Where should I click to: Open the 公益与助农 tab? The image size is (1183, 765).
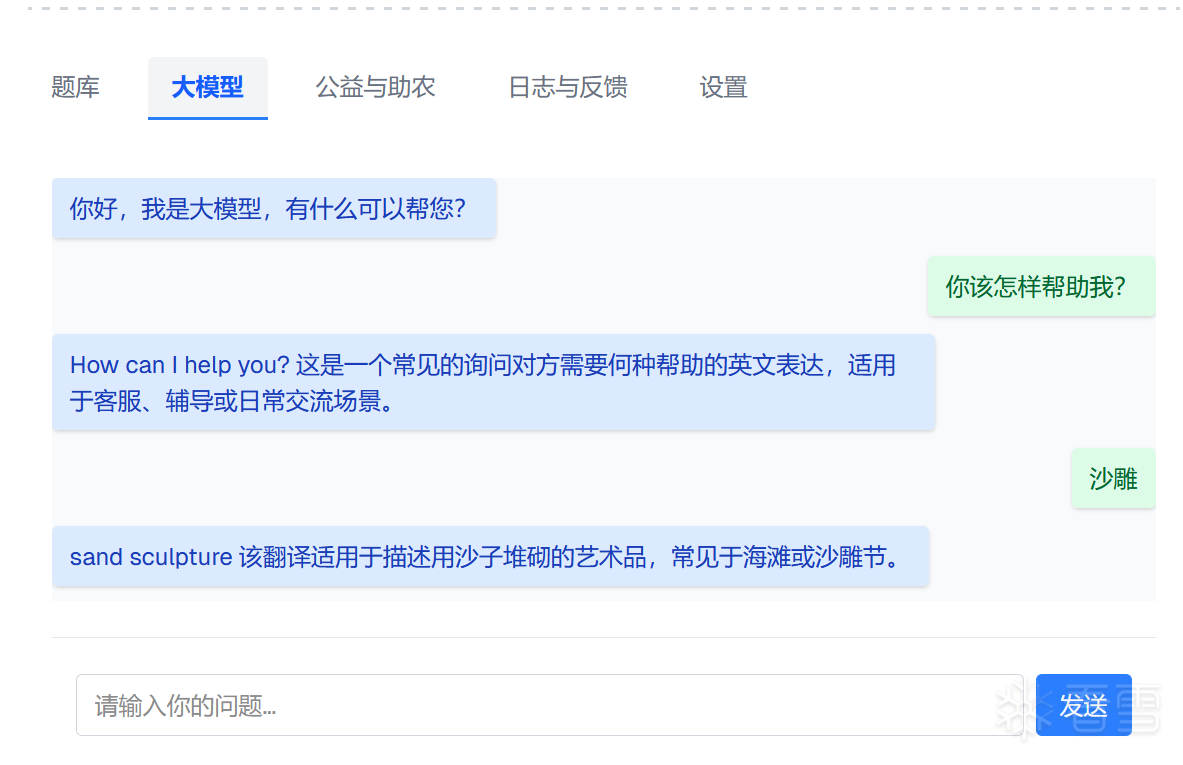375,88
